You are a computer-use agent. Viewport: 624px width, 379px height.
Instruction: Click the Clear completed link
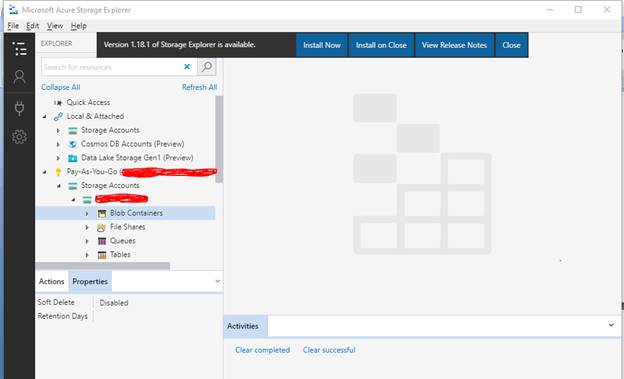[x=262, y=350]
